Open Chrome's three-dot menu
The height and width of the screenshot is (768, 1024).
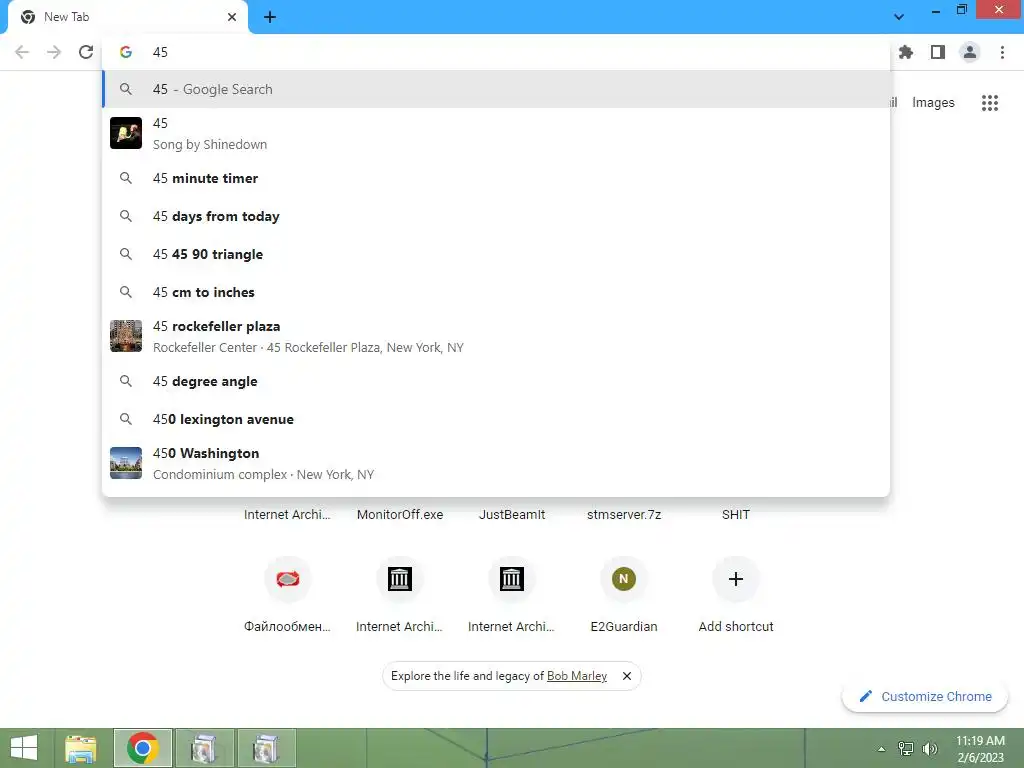point(1002,52)
